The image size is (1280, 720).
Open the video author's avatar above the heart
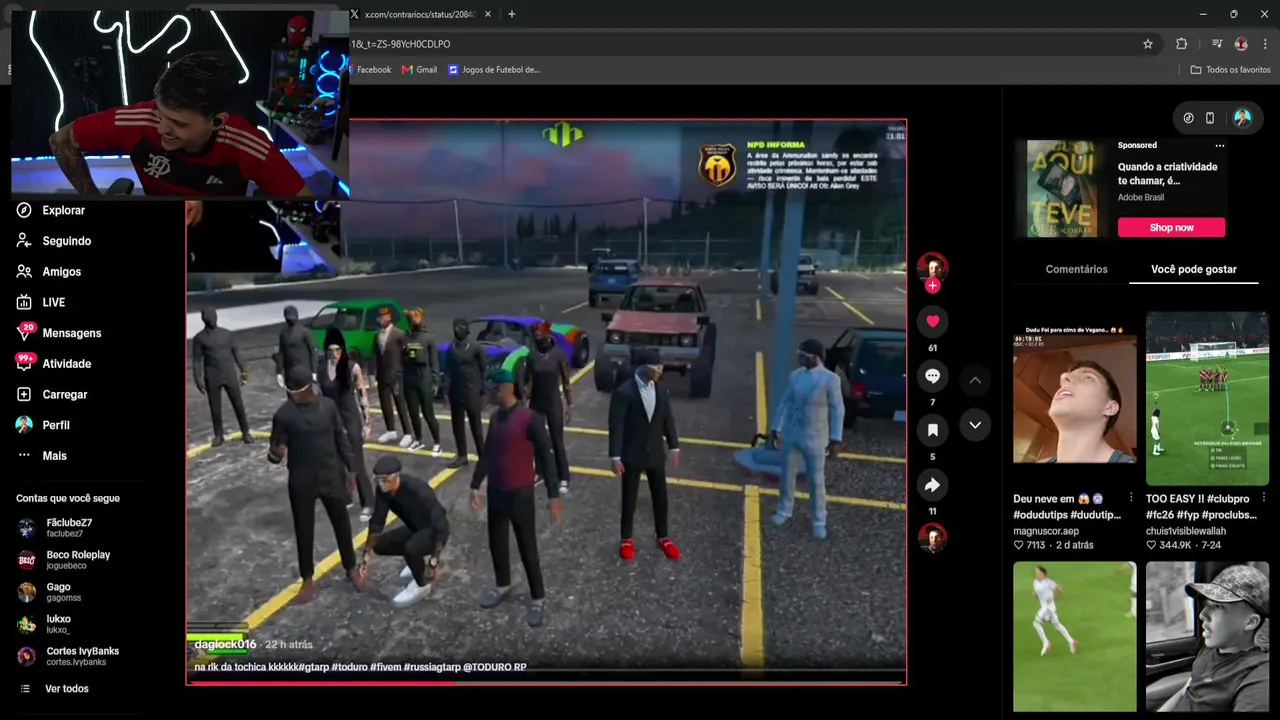tap(932, 267)
